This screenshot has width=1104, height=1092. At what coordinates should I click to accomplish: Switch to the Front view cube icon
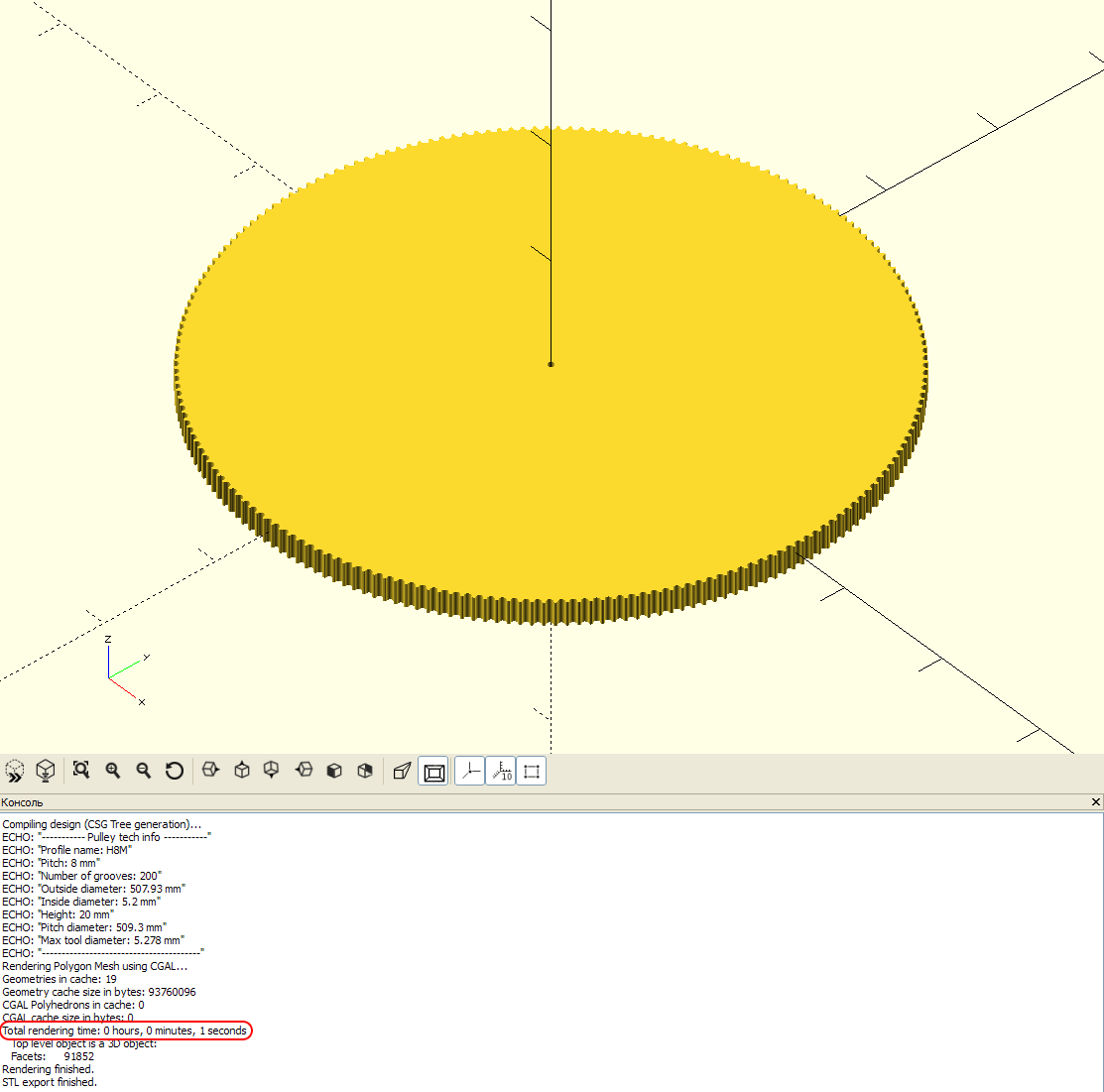[334, 771]
